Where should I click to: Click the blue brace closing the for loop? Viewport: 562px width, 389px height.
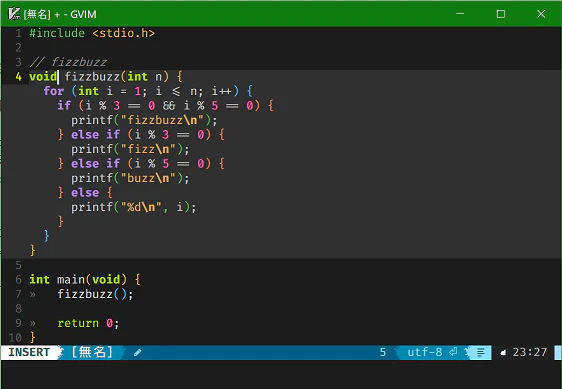tap(46, 236)
